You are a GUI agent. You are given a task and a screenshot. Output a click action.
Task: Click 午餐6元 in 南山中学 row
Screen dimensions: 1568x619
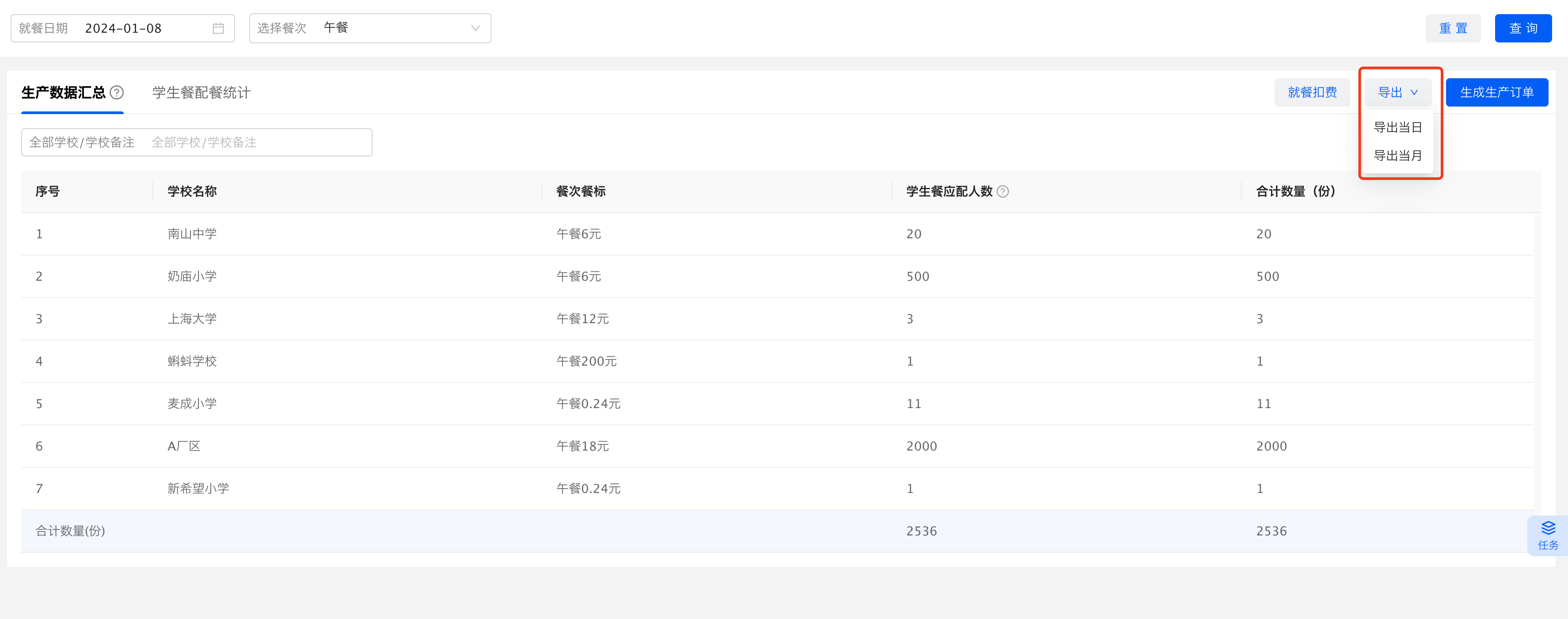578,234
